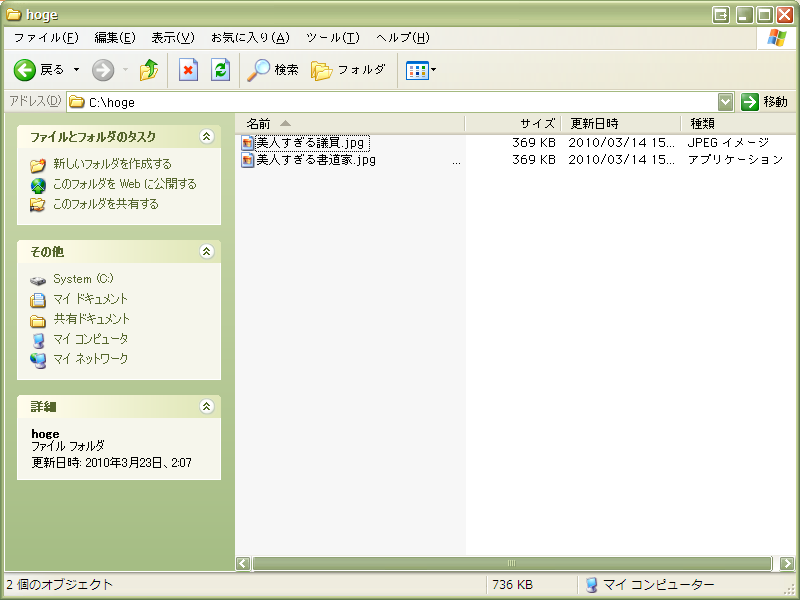
Task: Click the マイ ドキュメント icon in sidebar
Action: click(38, 300)
